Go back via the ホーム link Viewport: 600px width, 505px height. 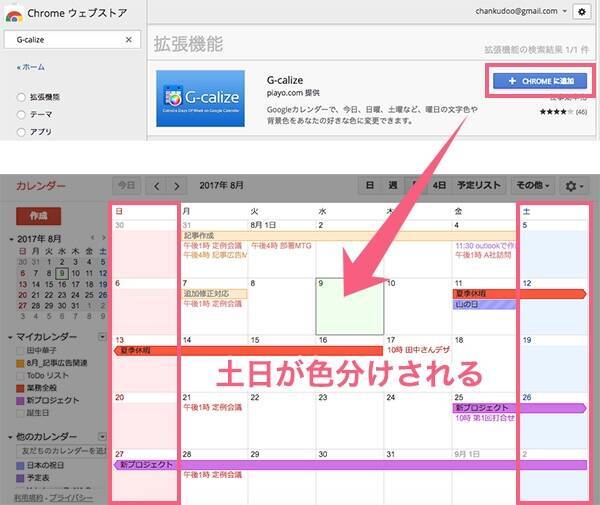(31, 67)
